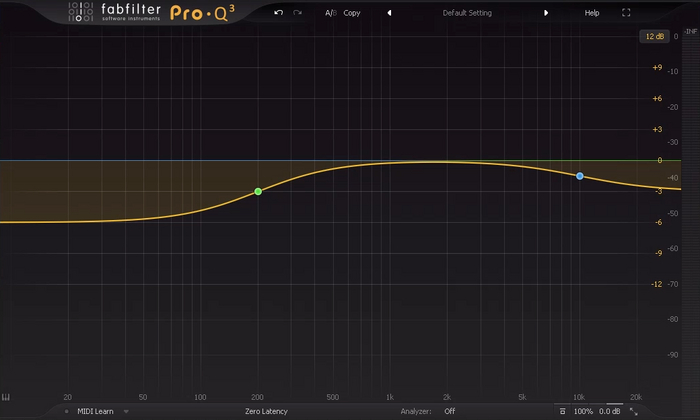Image resolution: width=700 pixels, height=420 pixels.
Task: Click the yellow EQ curve near 2k
Action: click(446, 162)
